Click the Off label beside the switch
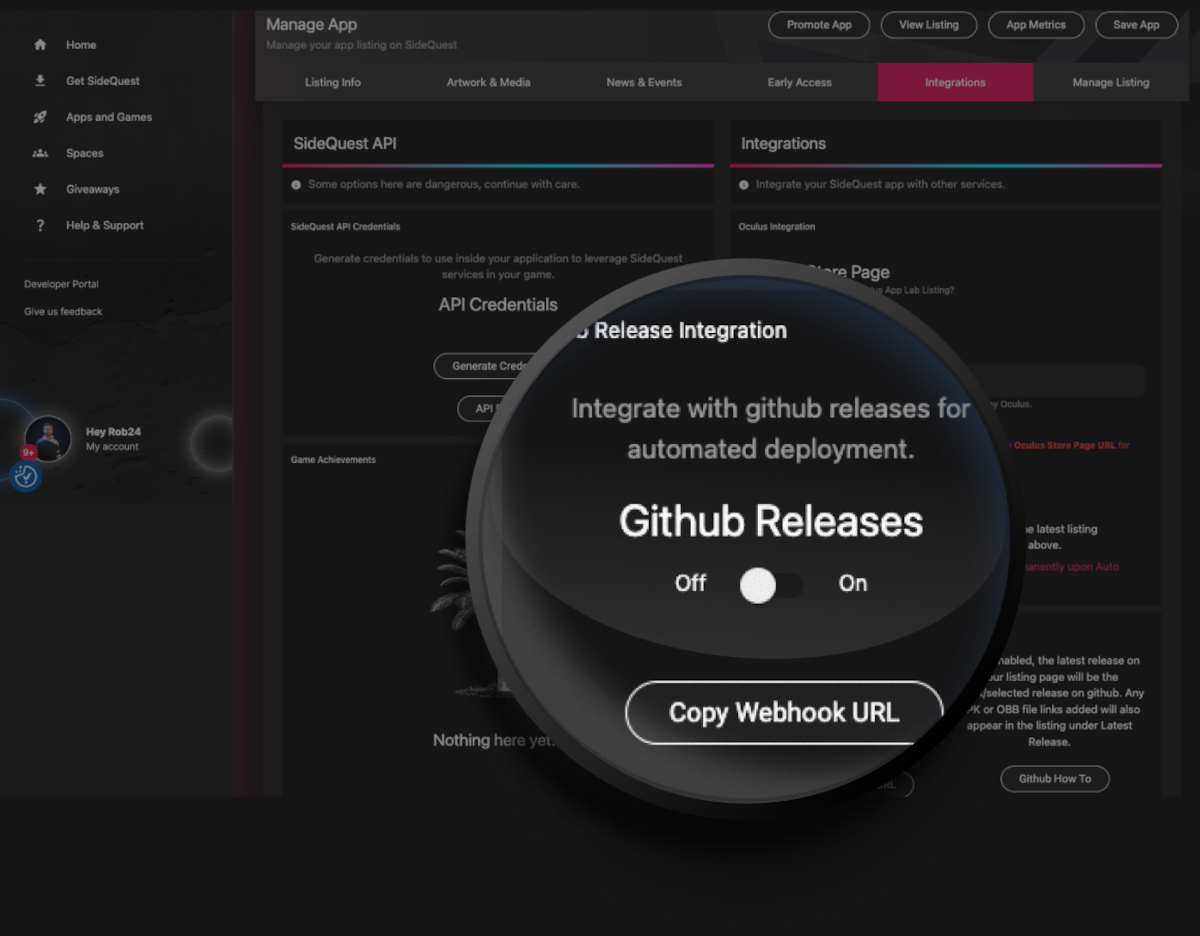The image size is (1200, 936). pos(690,583)
